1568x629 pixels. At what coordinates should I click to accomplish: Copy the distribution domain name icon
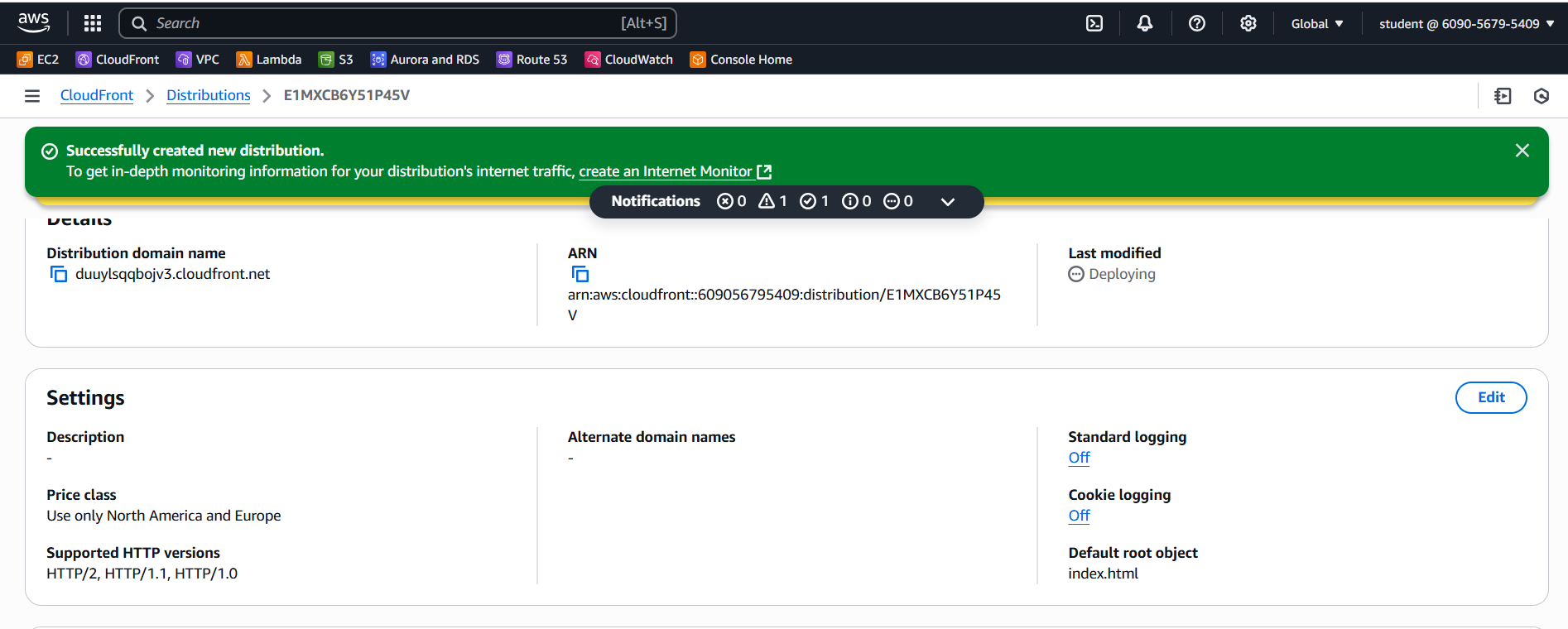coord(59,274)
